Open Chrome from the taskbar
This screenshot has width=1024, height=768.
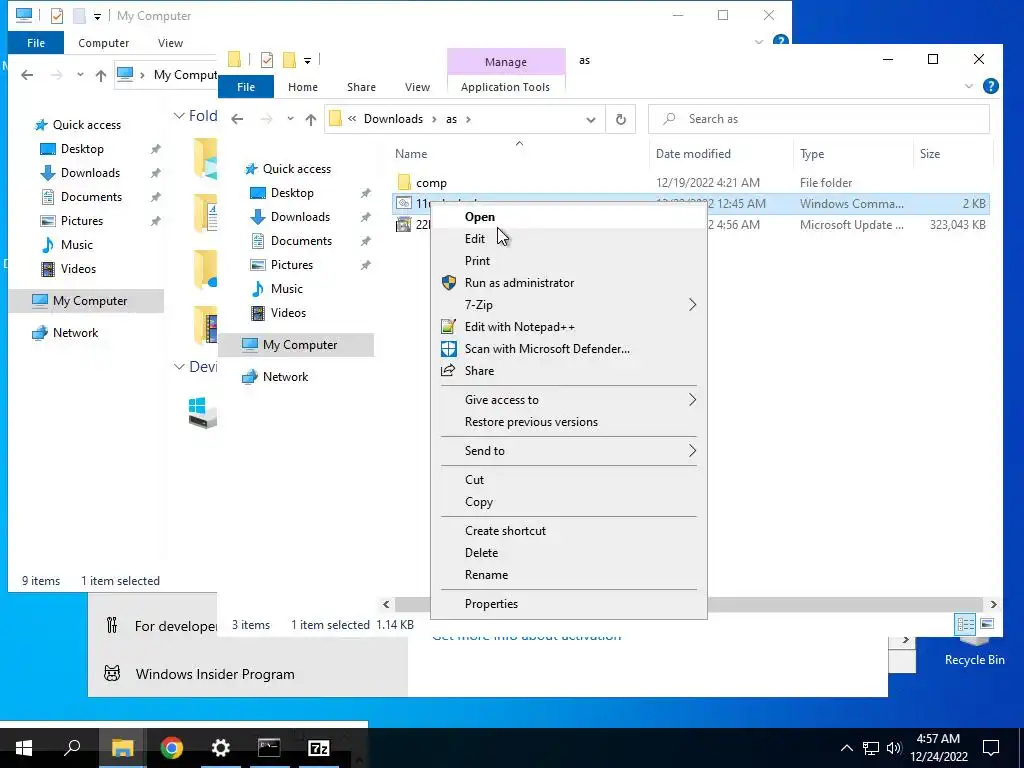pos(172,748)
